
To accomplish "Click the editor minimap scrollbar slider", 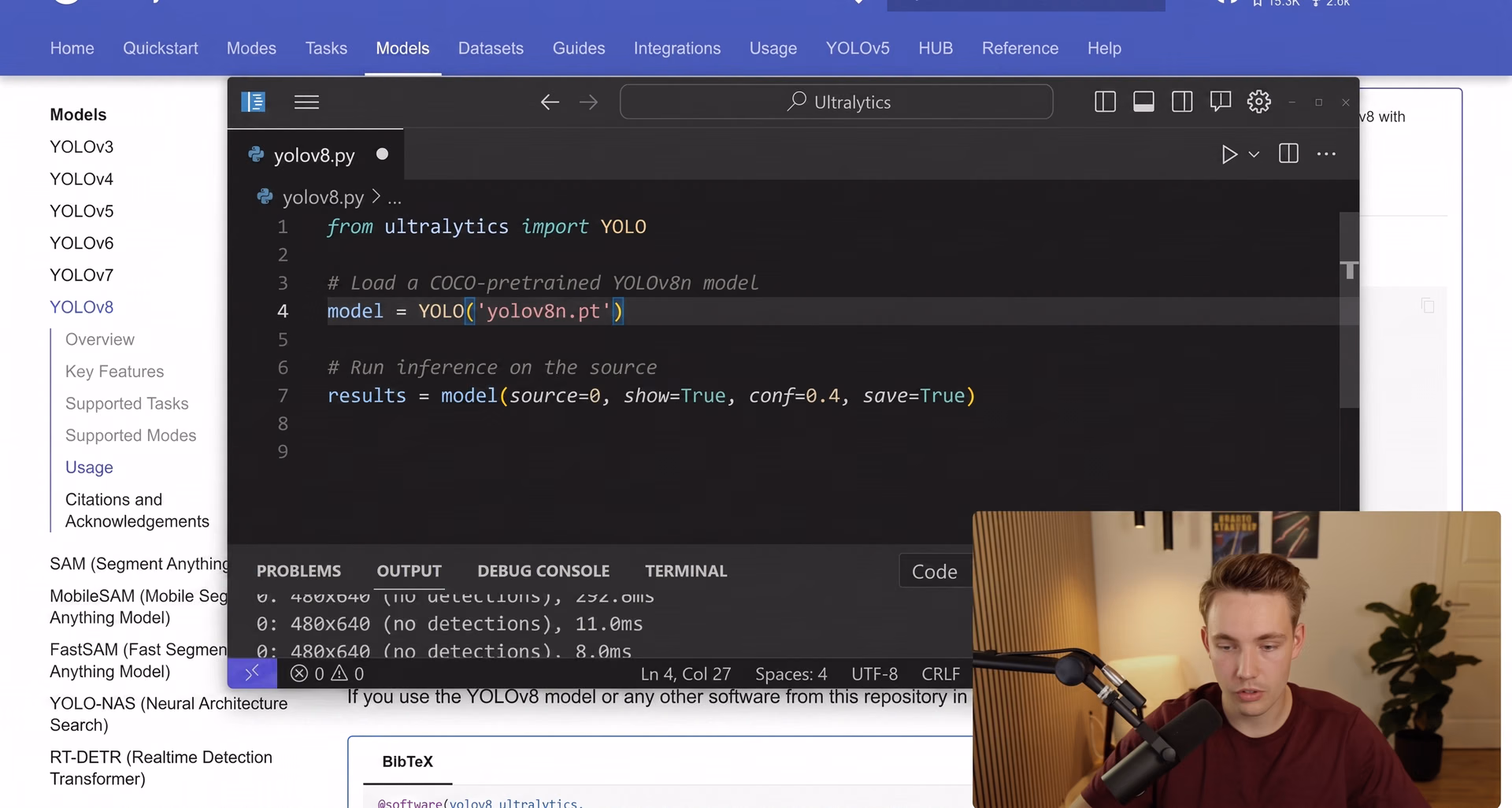I will tap(1349, 309).
